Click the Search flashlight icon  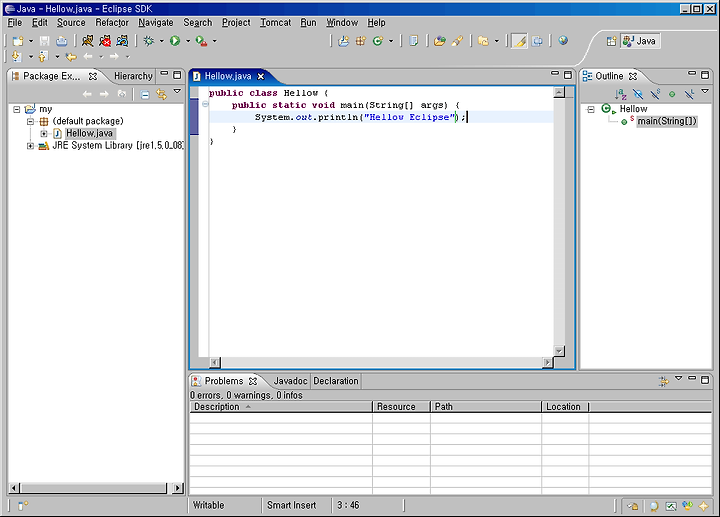[x=457, y=41]
